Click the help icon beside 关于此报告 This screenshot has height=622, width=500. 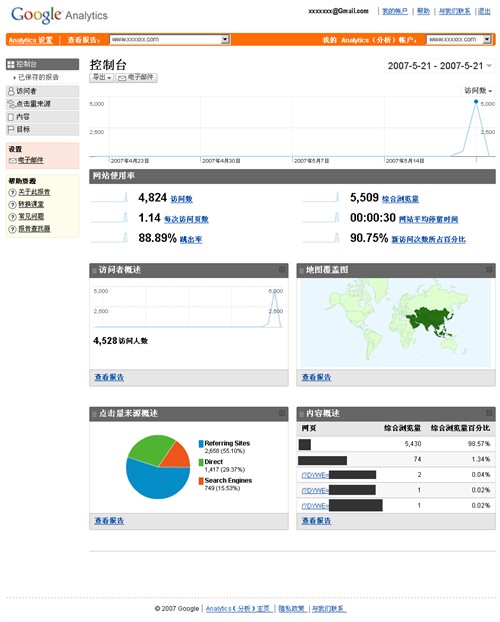12,192
